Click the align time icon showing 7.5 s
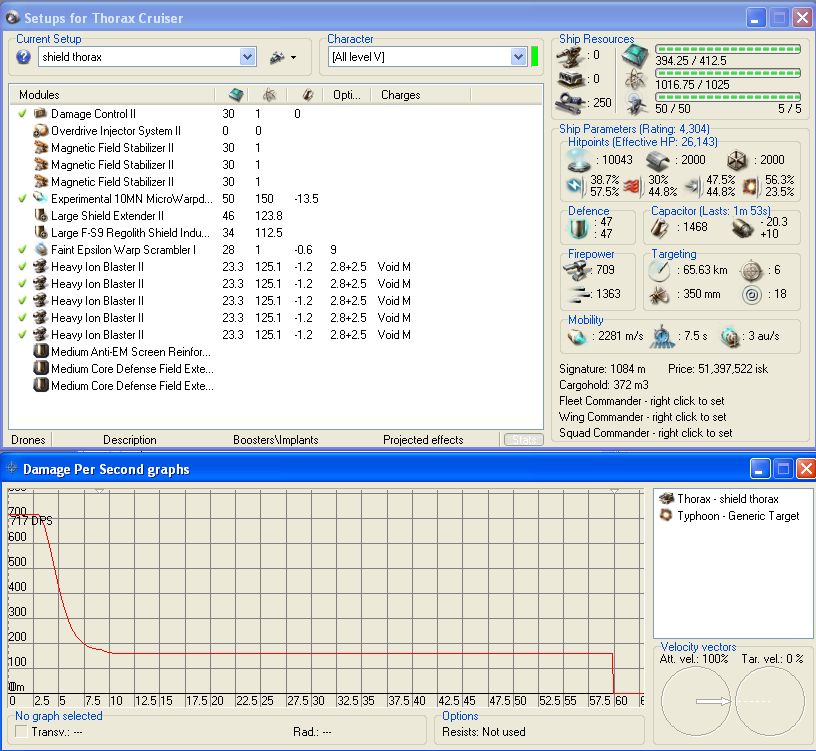Screen dimensions: 816x751 click(x=662, y=337)
